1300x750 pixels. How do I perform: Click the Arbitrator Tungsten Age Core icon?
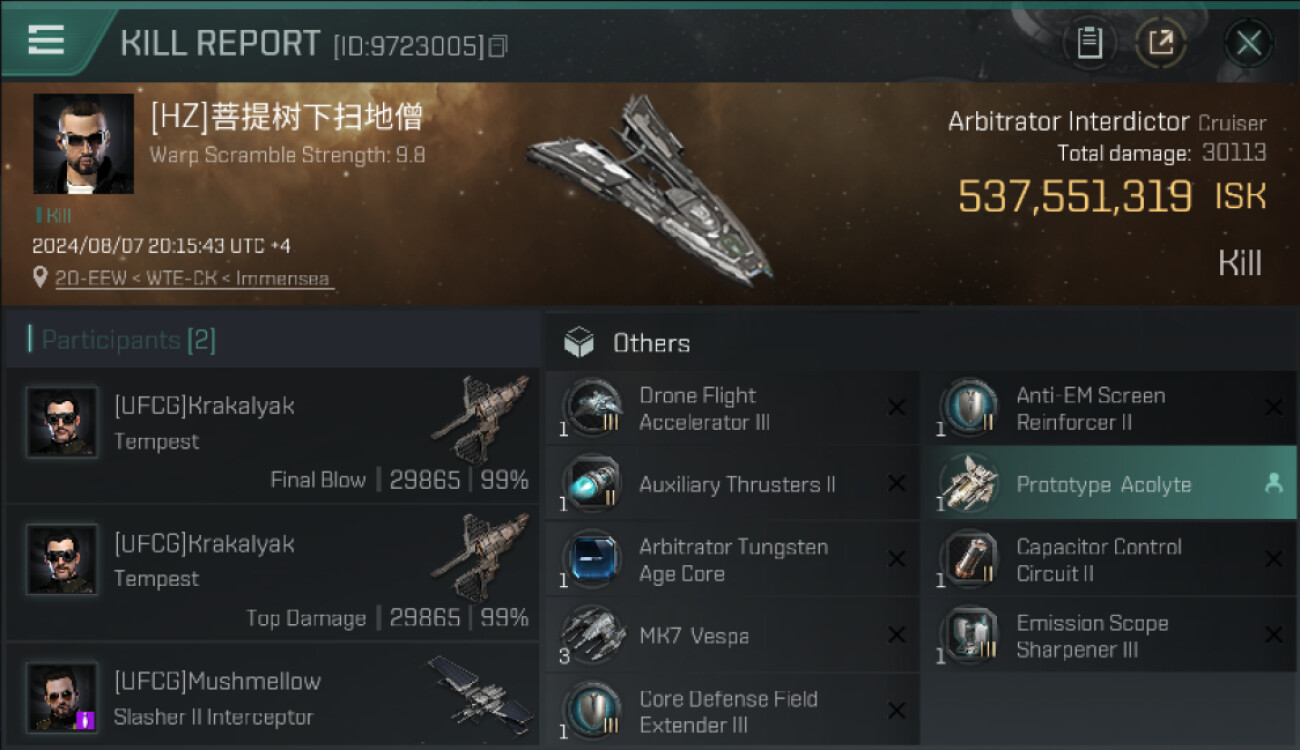[x=592, y=560]
